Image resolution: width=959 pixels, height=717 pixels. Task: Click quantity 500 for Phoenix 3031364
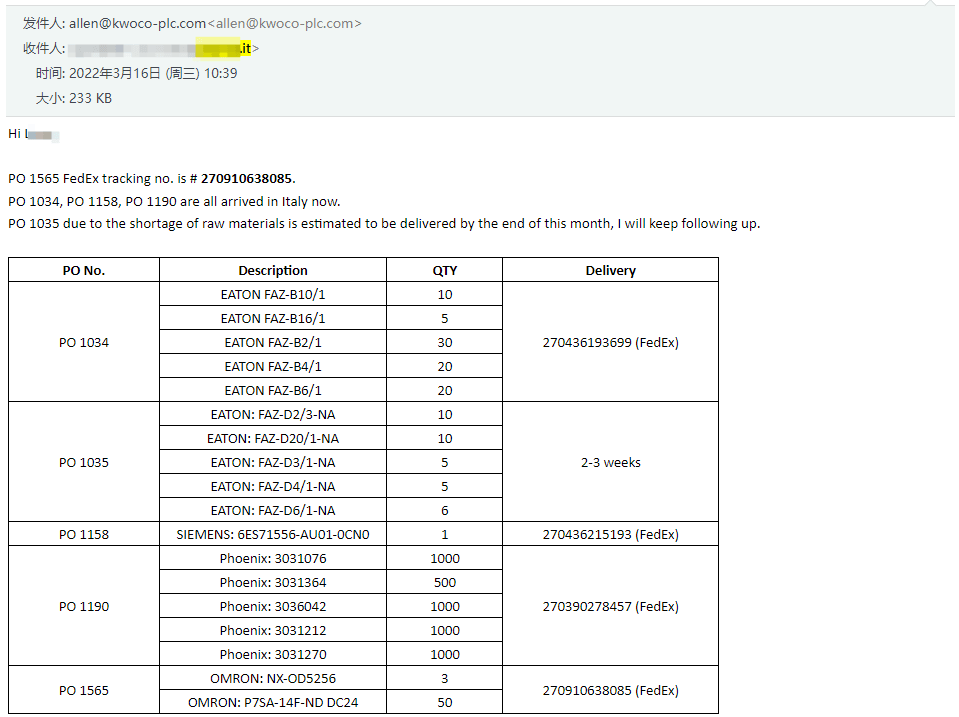coord(445,582)
